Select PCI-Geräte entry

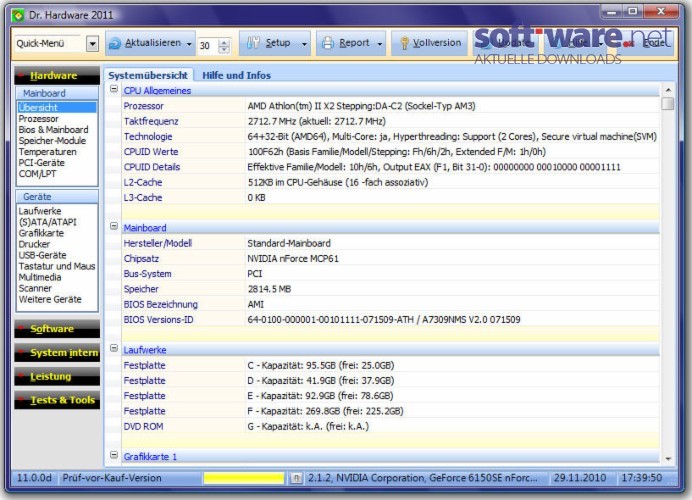pyautogui.click(x=41, y=163)
